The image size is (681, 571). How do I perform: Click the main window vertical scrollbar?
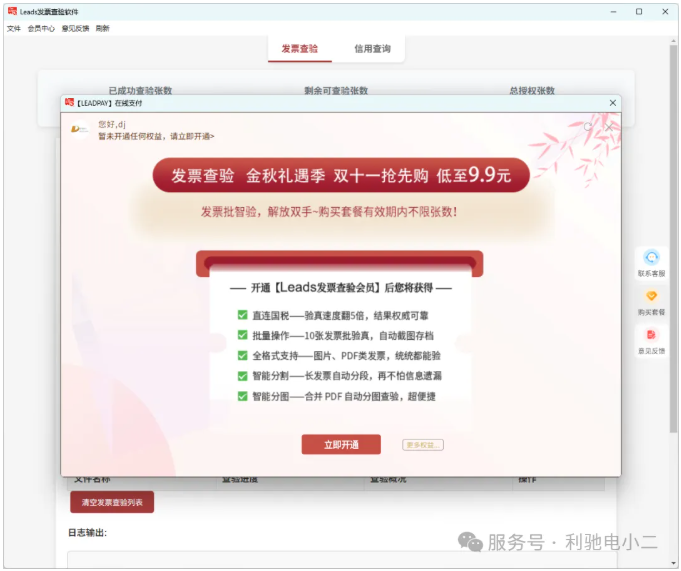(x=673, y=237)
